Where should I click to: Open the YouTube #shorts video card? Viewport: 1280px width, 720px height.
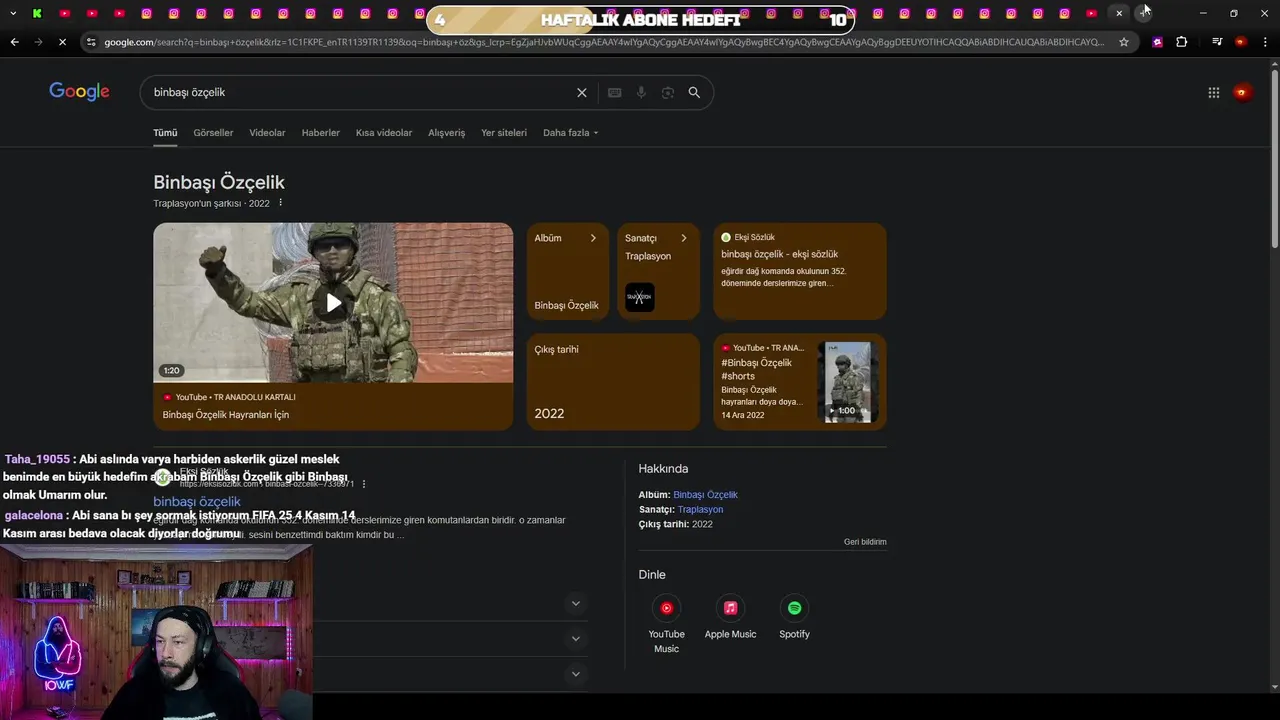tap(800, 382)
